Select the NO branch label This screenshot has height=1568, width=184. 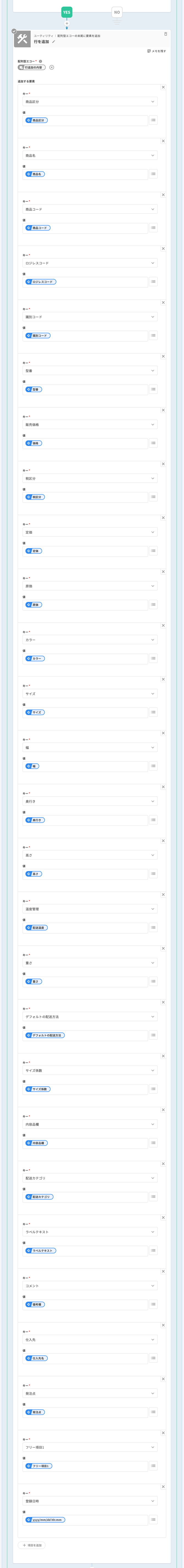(117, 12)
